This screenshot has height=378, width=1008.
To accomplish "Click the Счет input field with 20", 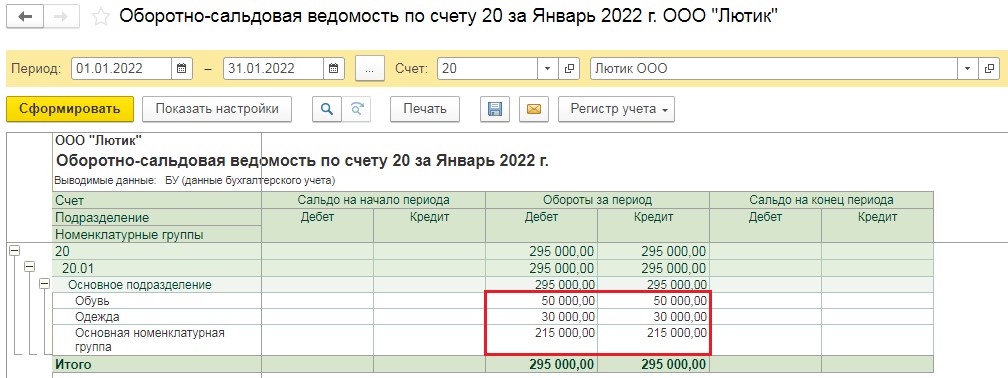I will tap(487, 69).
